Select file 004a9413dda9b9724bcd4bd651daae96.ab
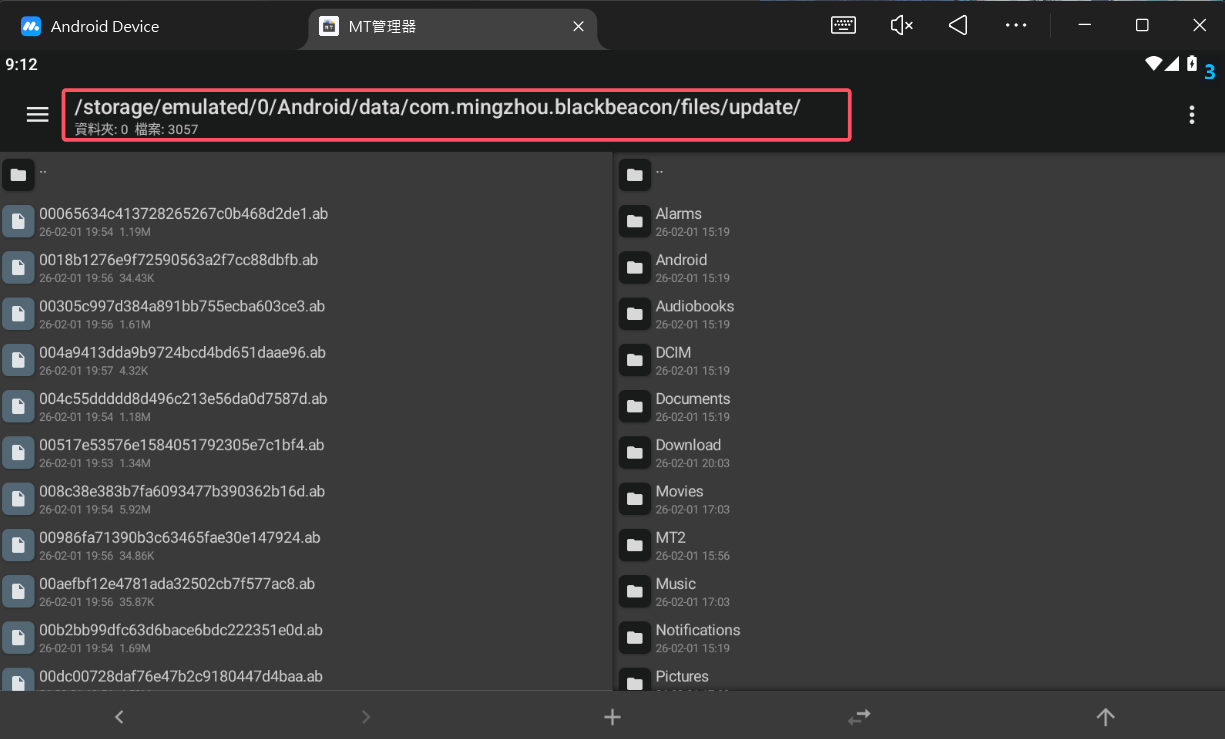 305,360
